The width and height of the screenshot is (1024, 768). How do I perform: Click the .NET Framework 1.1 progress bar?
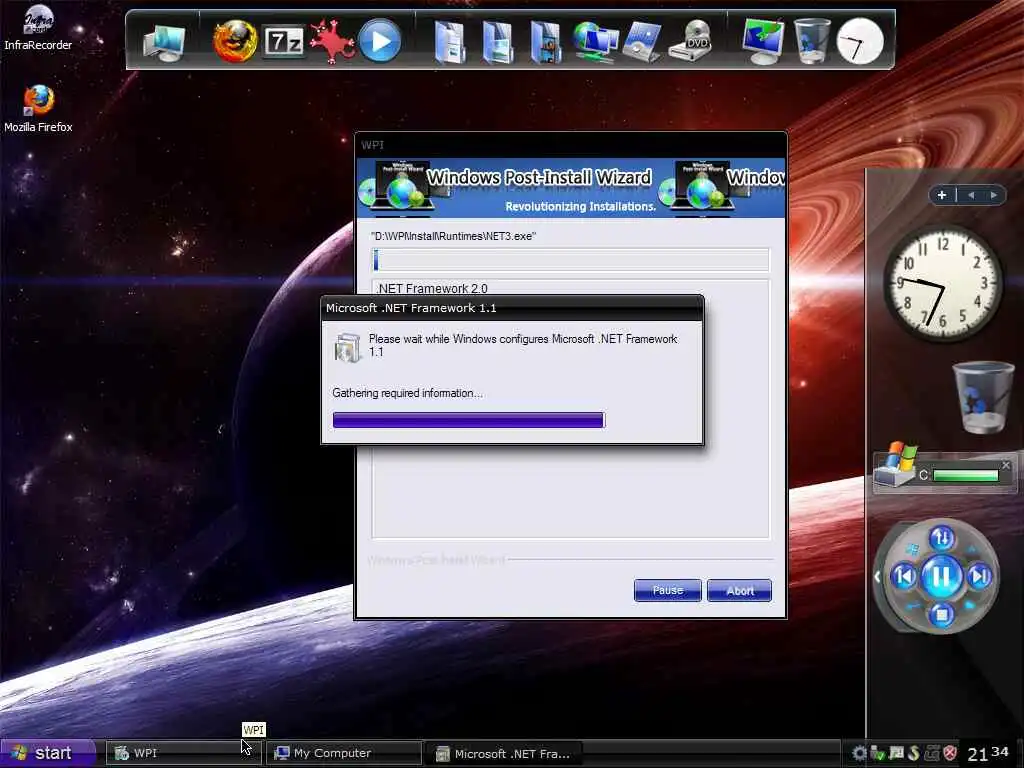point(469,420)
